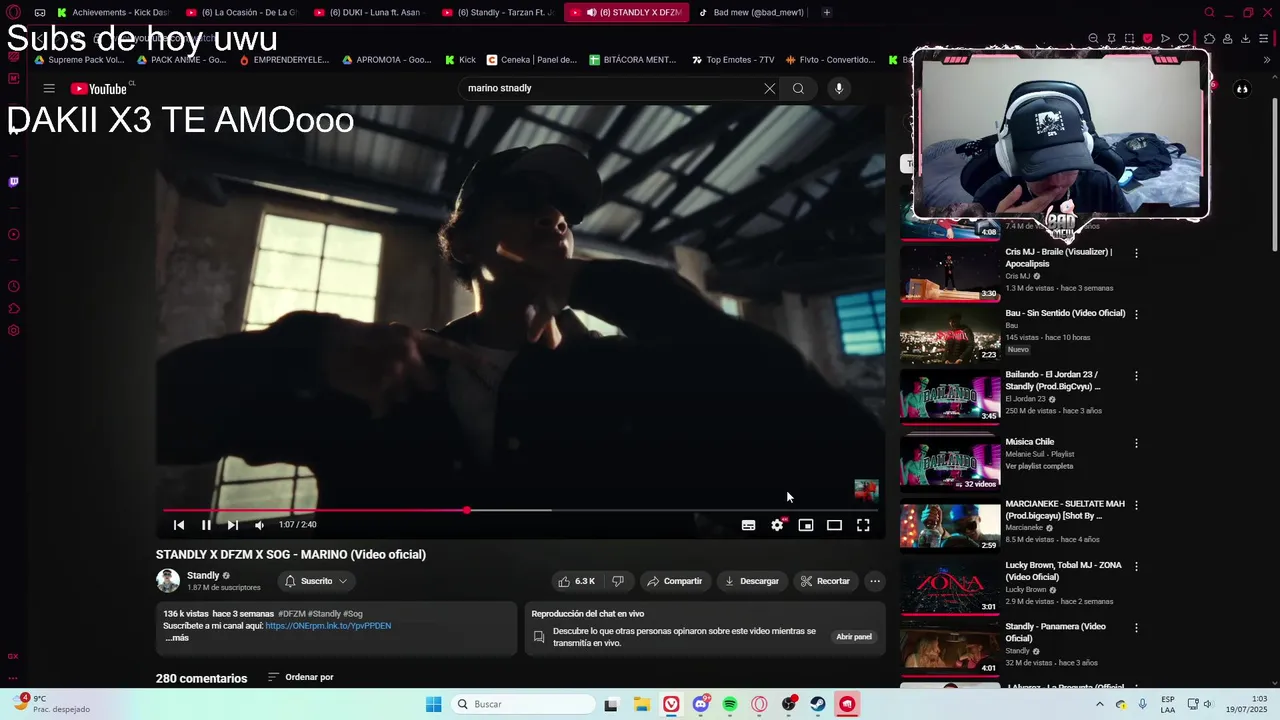Image resolution: width=1280 pixels, height=720 pixels.
Task: Open options for Bau - Sin Sentido video
Action: click(1136, 314)
